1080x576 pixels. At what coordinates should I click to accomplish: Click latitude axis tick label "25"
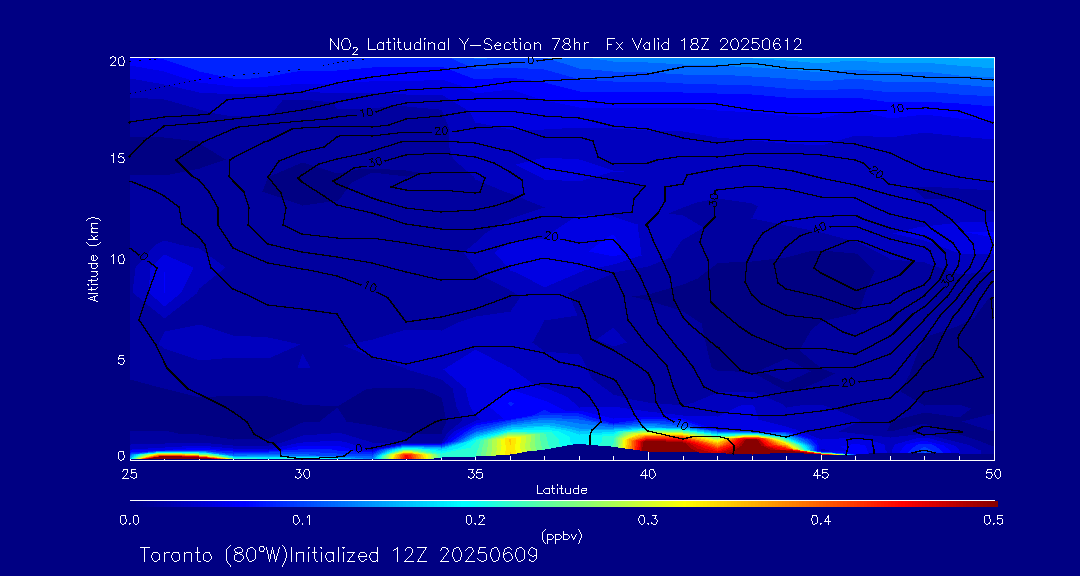[x=128, y=473]
